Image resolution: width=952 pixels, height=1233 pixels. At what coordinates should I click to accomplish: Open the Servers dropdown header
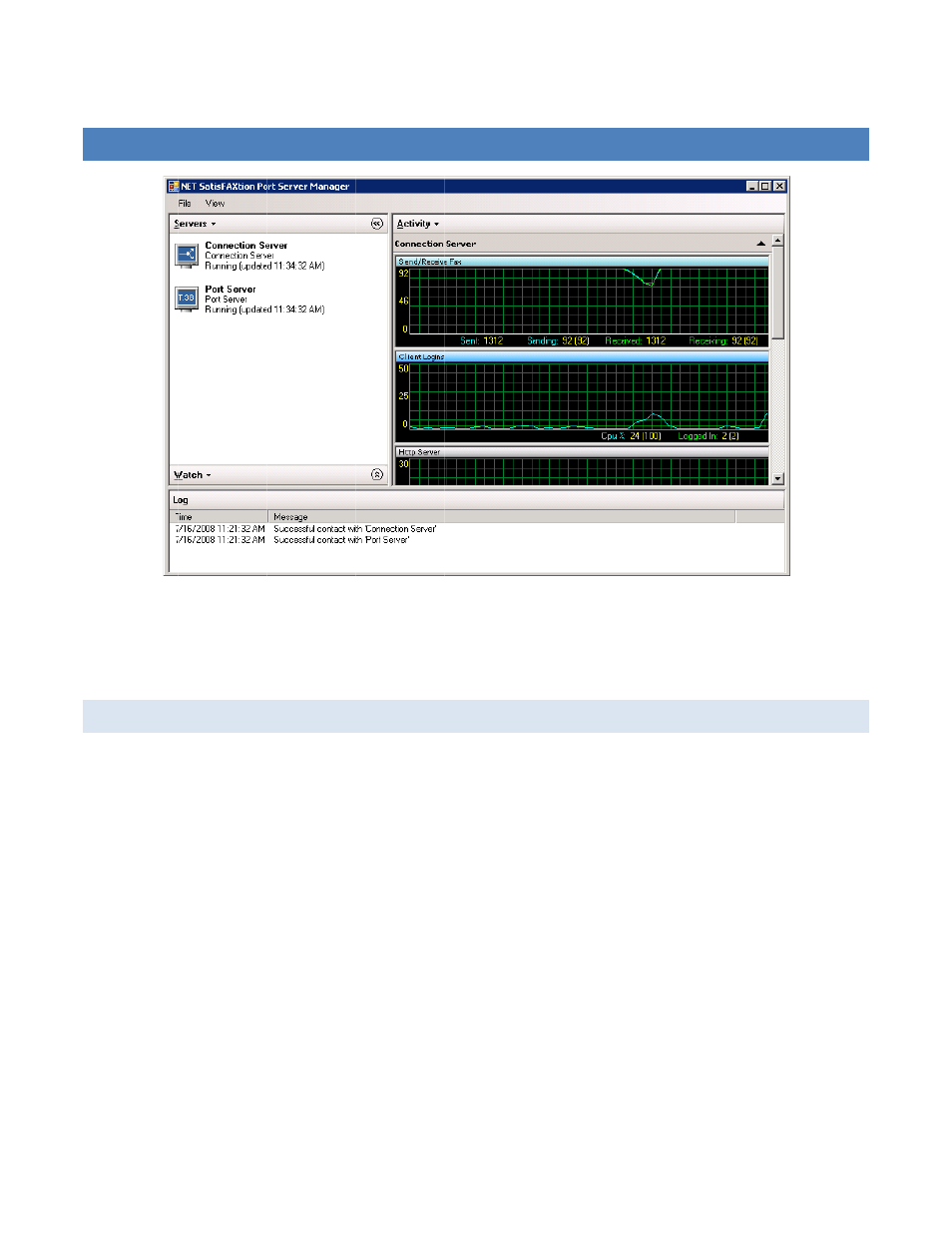[x=195, y=224]
